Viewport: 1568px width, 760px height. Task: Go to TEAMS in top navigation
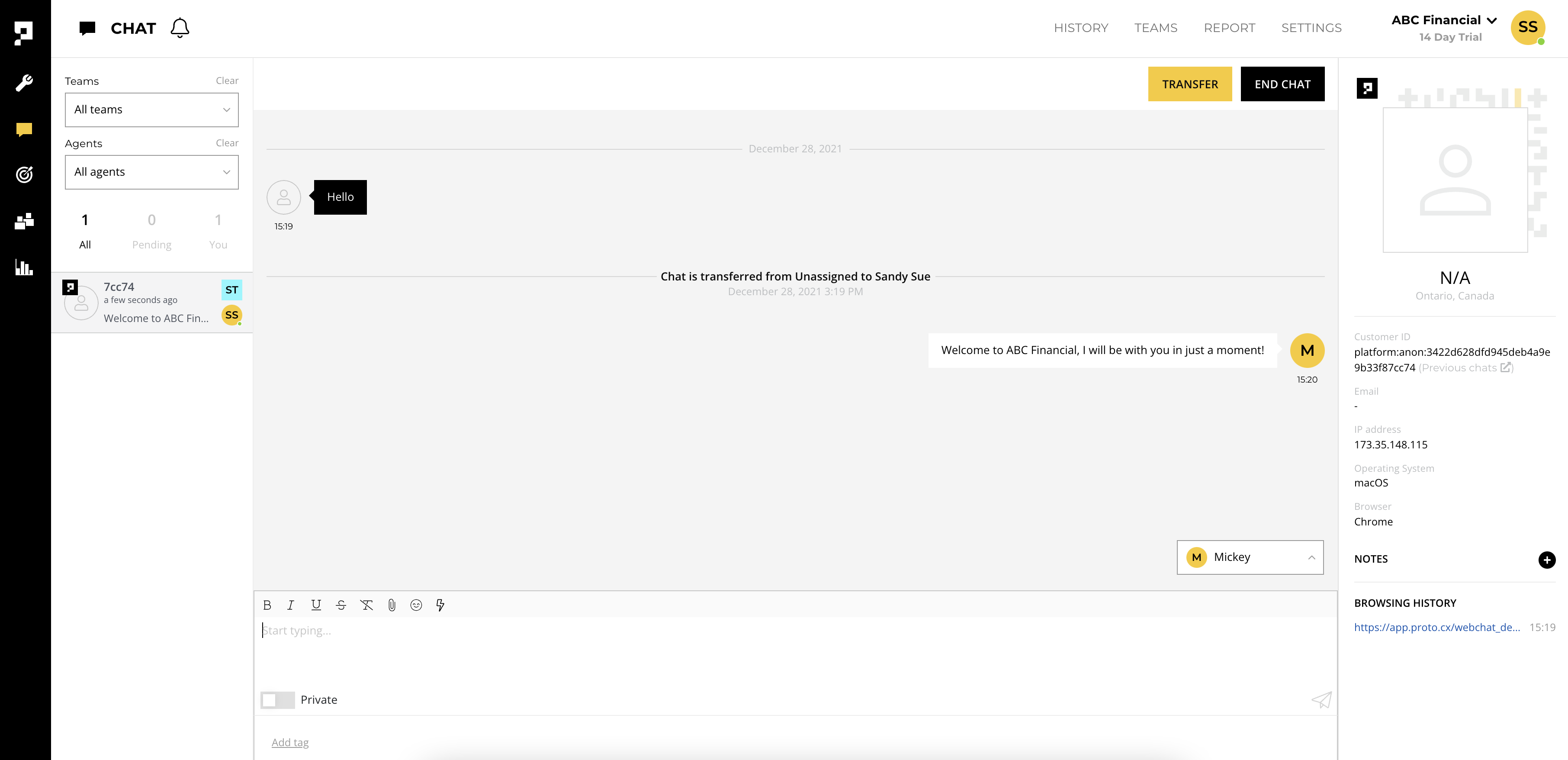point(1156,28)
